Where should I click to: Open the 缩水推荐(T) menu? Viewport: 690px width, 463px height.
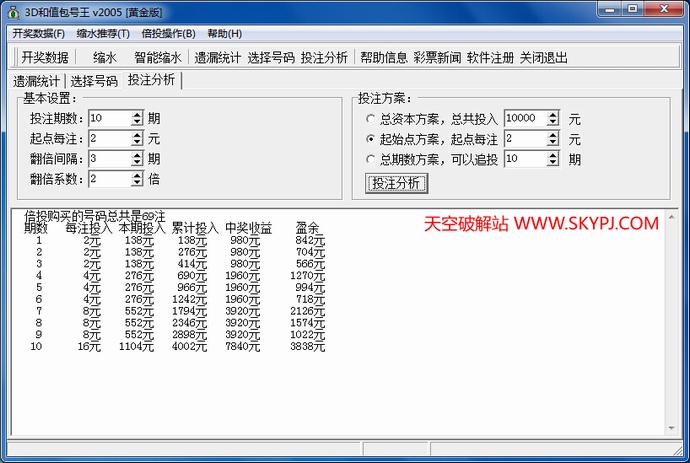tap(103, 34)
